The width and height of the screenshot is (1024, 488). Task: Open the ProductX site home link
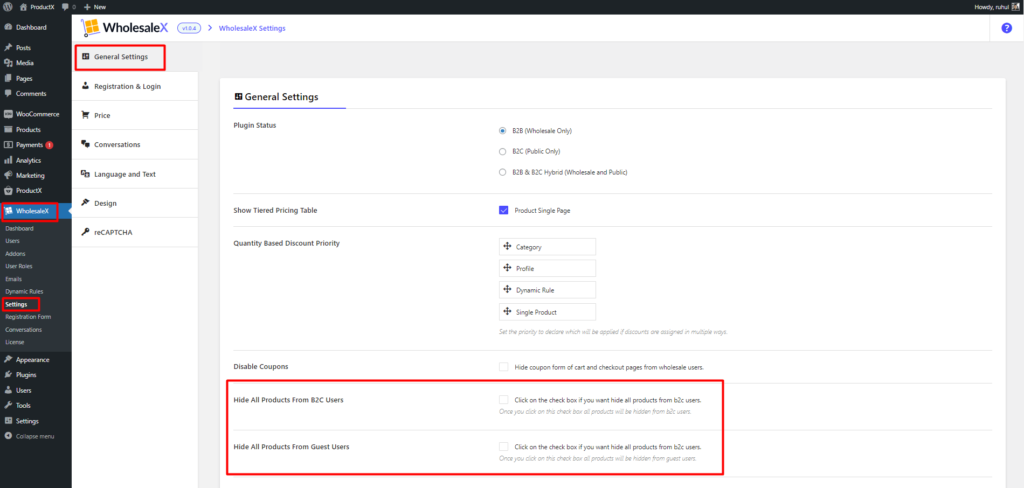[37, 6]
